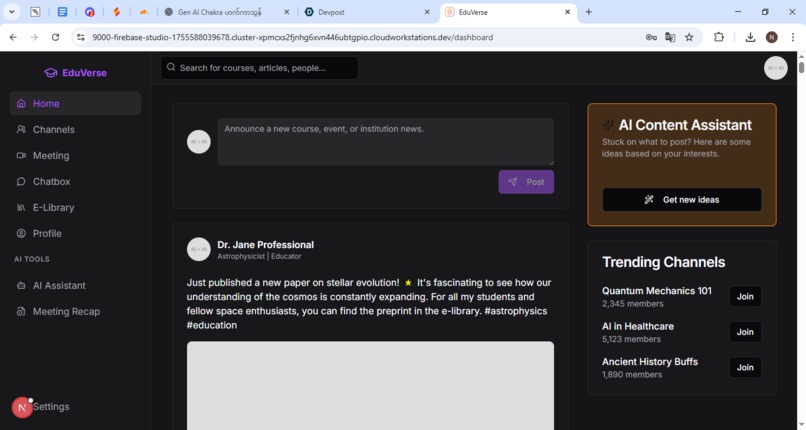
Task: Join Quantum Mechanics 101 channel
Action: (x=745, y=296)
